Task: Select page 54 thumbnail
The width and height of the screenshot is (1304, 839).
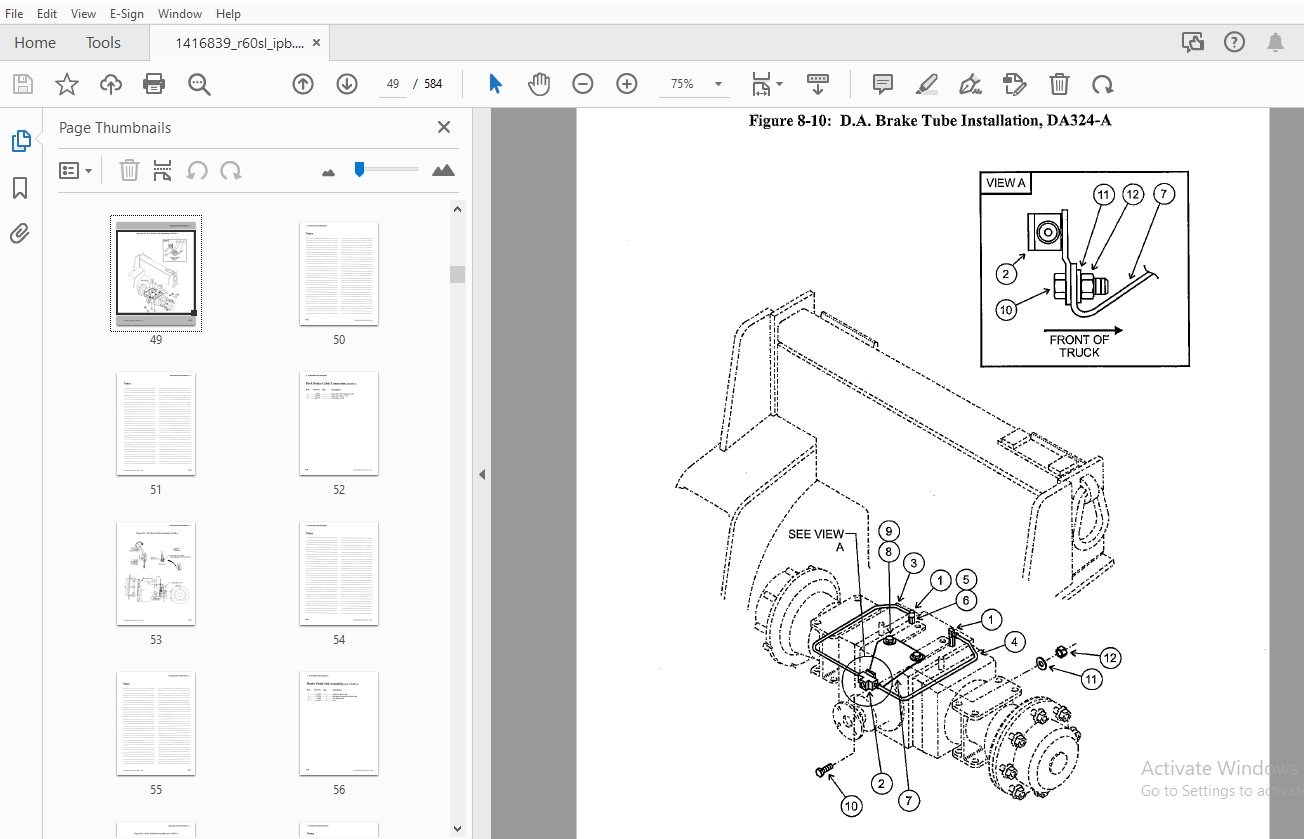Action: coord(339,573)
